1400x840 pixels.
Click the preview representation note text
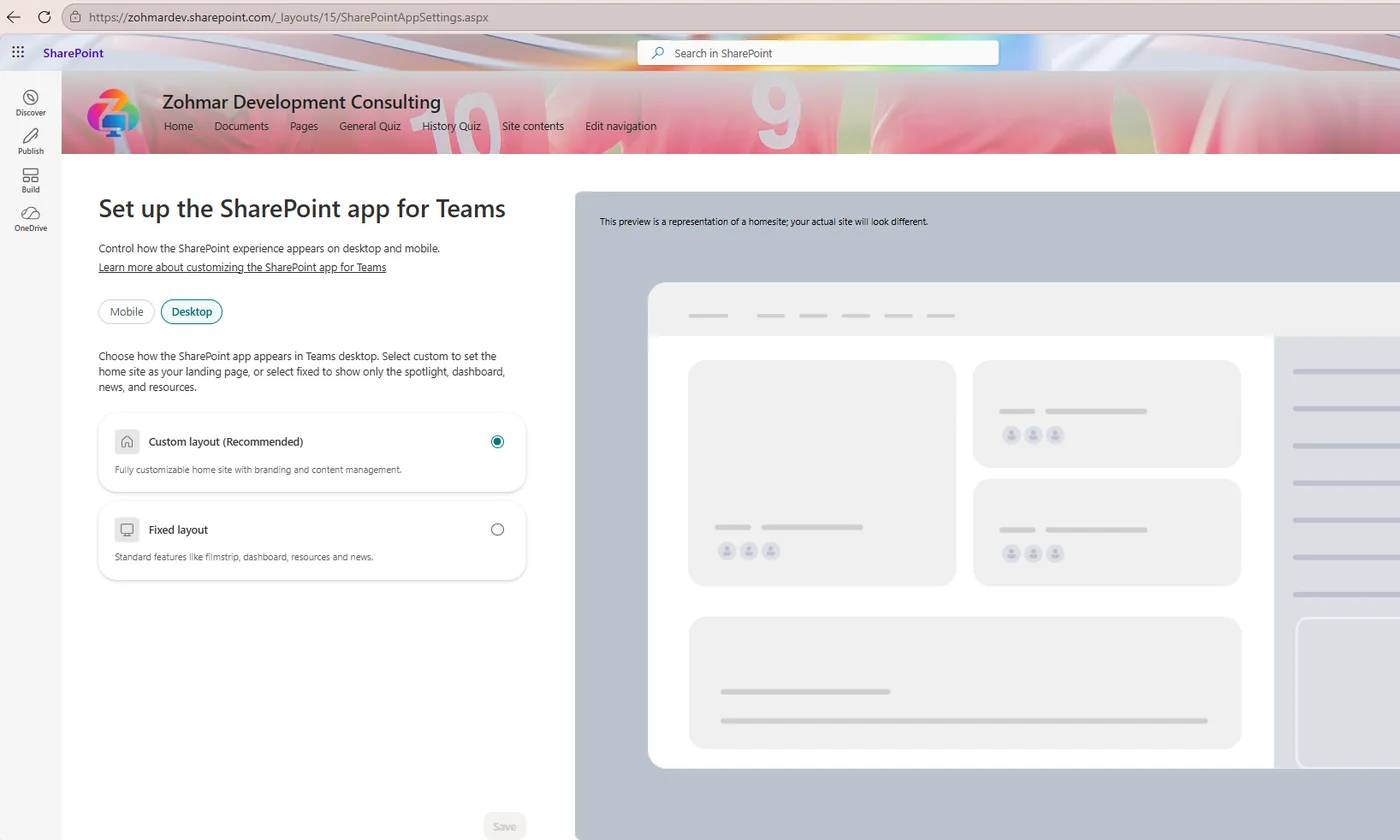[x=764, y=222]
